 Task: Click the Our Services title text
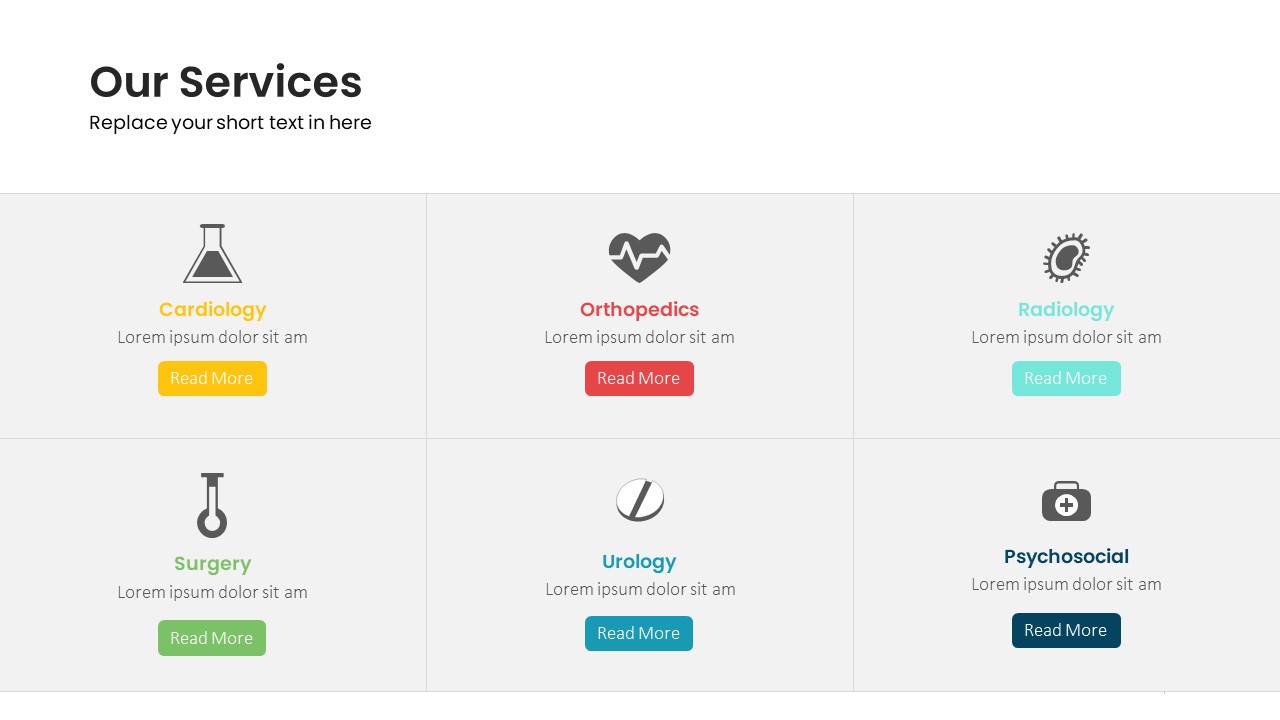click(x=226, y=82)
